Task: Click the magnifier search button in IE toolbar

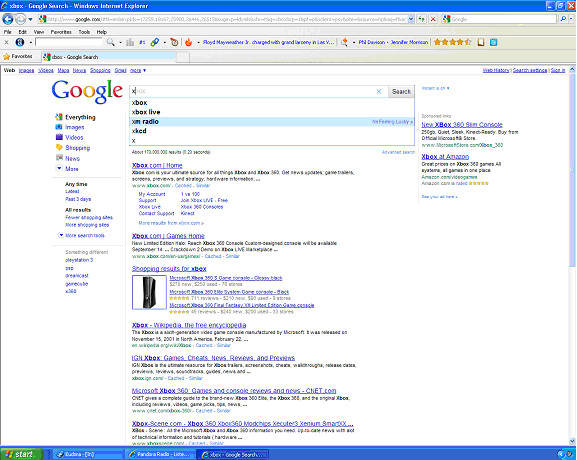Action: tap(563, 19)
